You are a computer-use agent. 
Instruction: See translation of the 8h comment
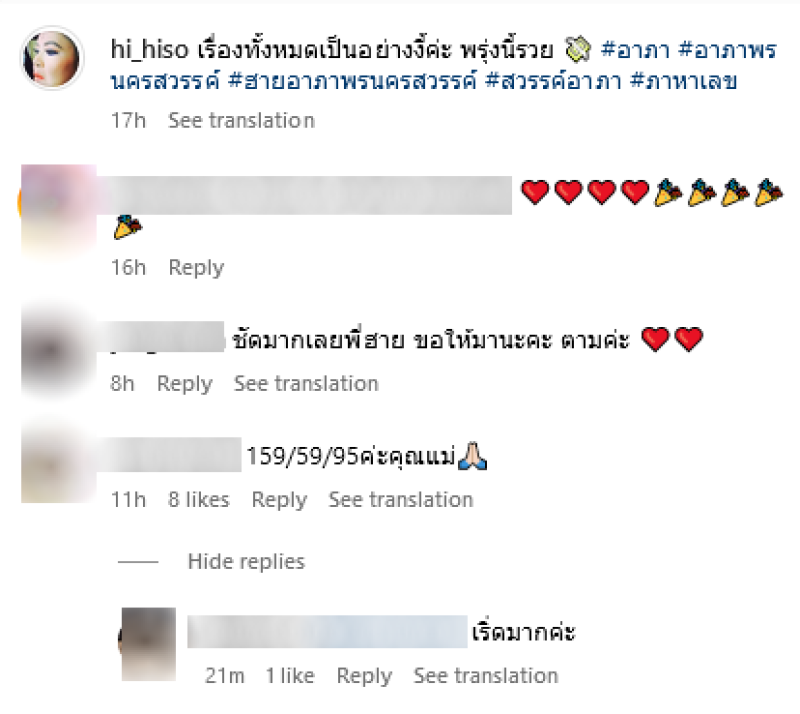click(x=306, y=383)
